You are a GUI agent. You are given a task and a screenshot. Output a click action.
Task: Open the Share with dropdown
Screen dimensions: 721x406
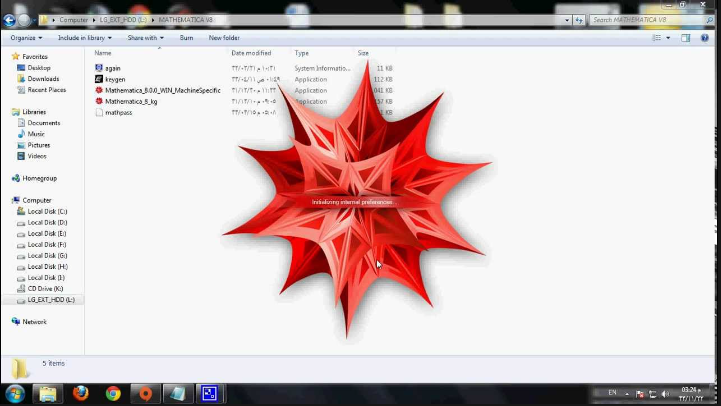tap(145, 38)
